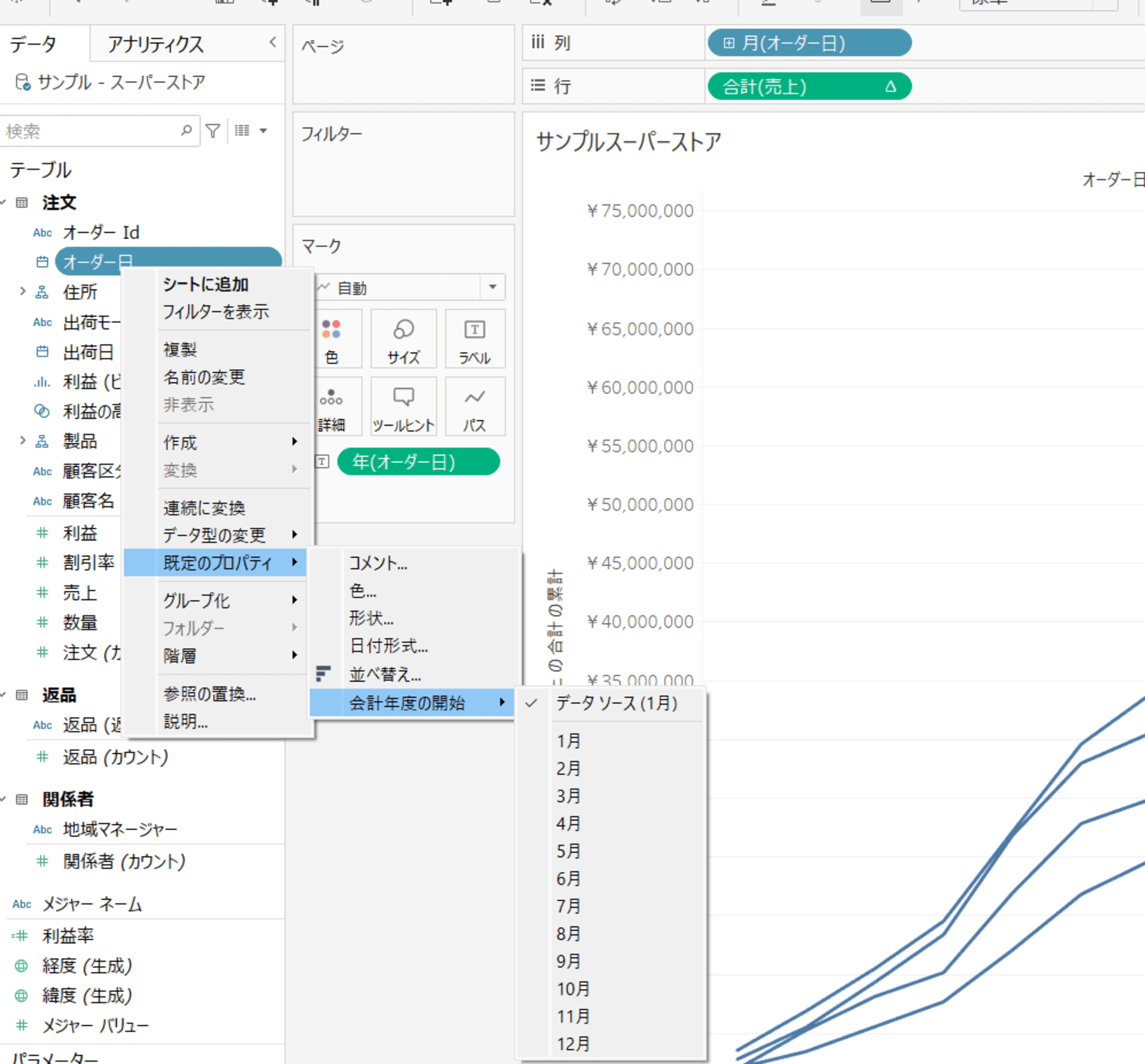The height and width of the screenshot is (1064, 1145).
Task: Choose 10月 as fiscal year start
Action: (611, 989)
